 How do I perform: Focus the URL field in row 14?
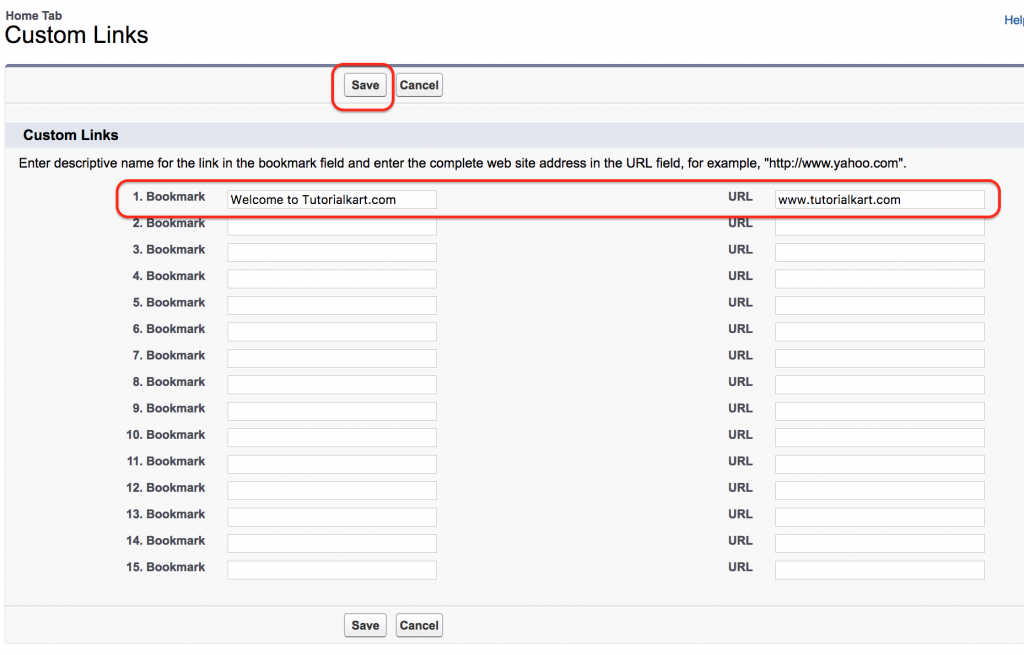coord(880,543)
